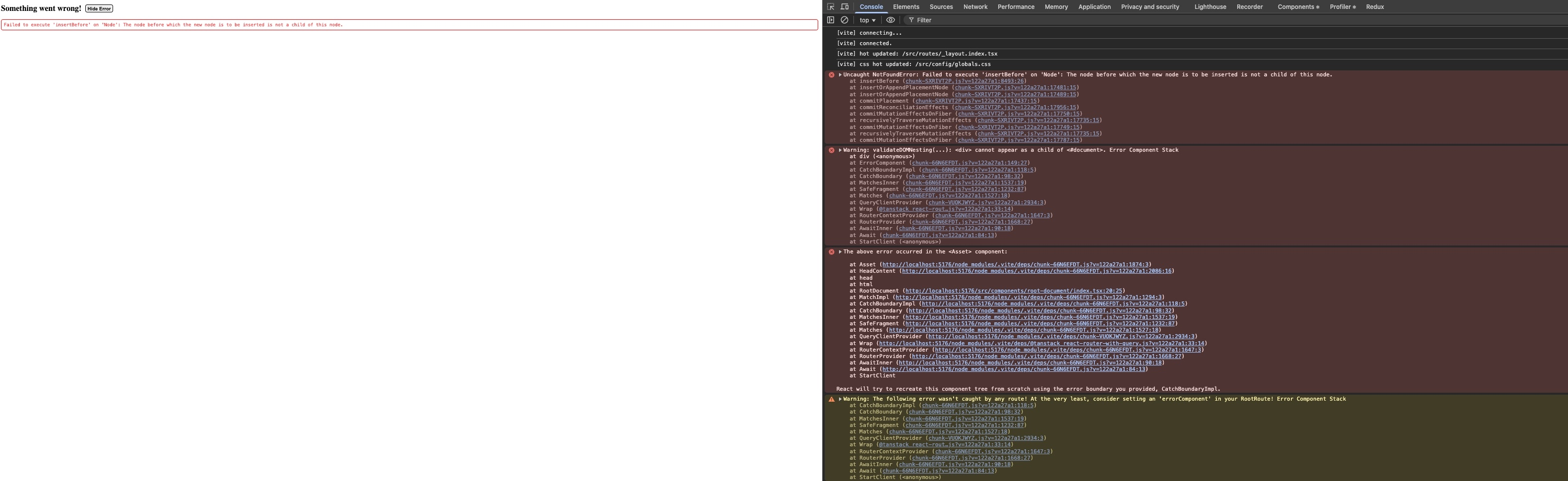Switch to the Elements tab
The width and height of the screenshot is (1568, 481).
pos(905,7)
